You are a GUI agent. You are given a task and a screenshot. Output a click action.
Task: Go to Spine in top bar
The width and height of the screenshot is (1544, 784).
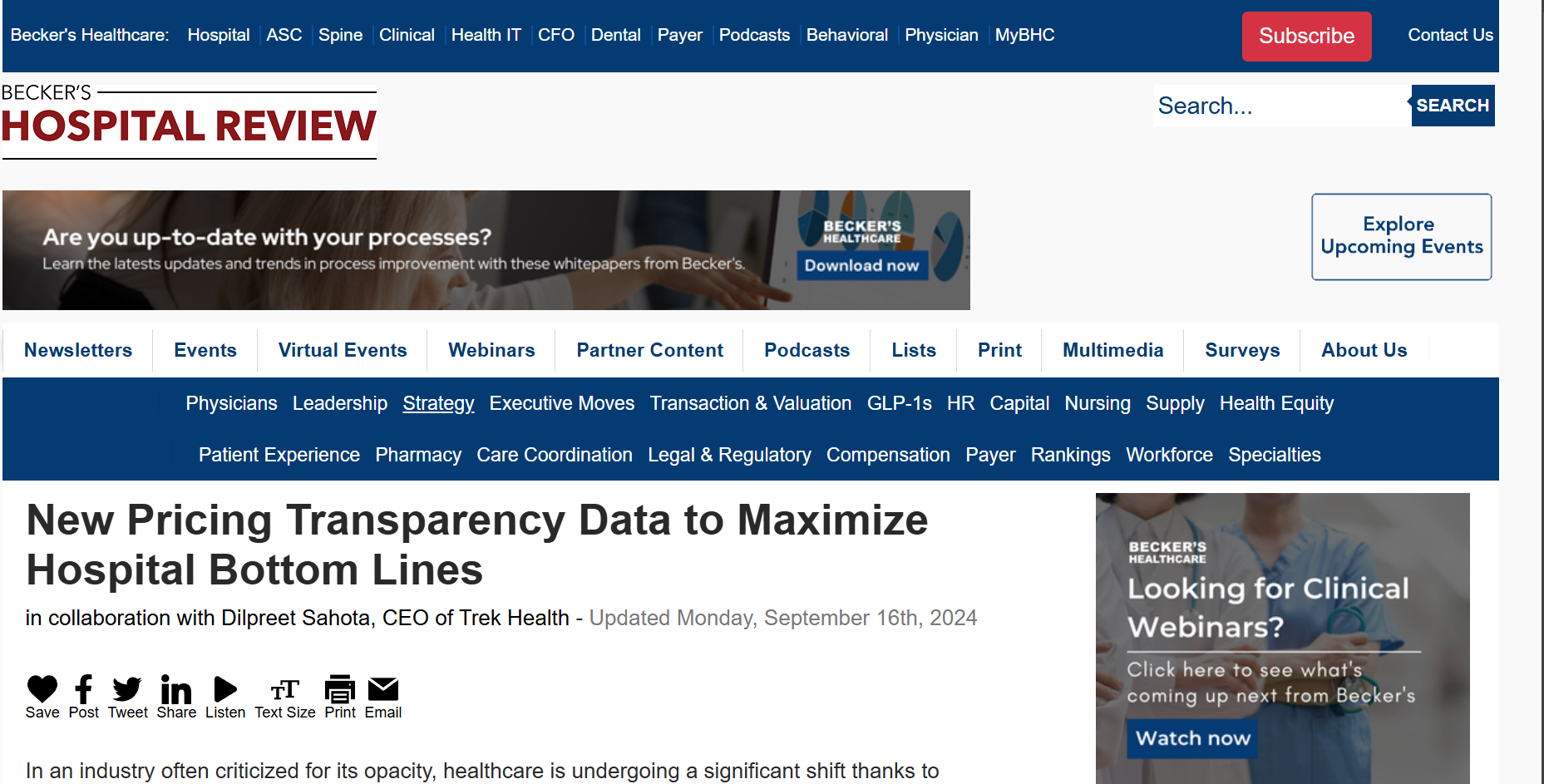point(341,35)
